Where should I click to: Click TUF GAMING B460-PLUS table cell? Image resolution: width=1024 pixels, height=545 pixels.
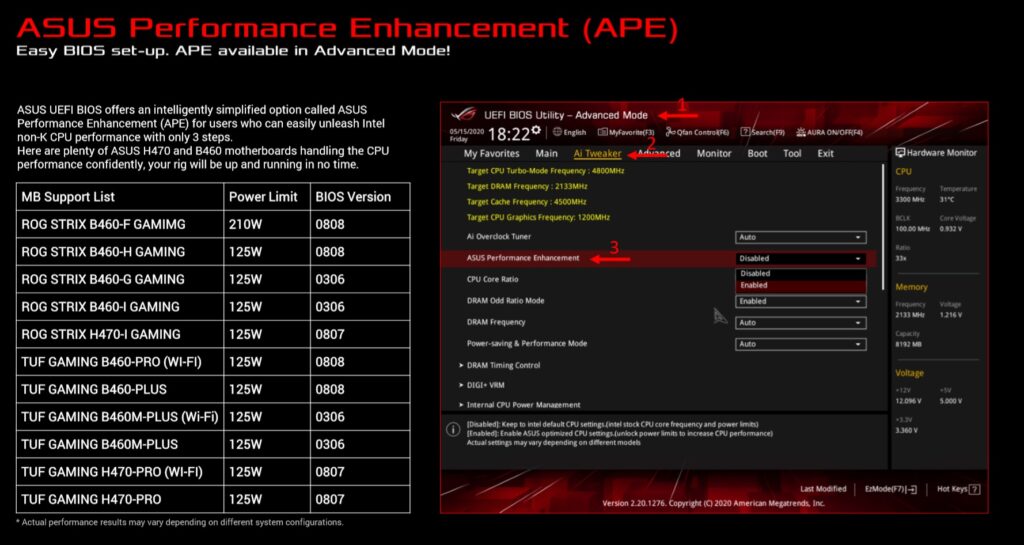[120, 390]
